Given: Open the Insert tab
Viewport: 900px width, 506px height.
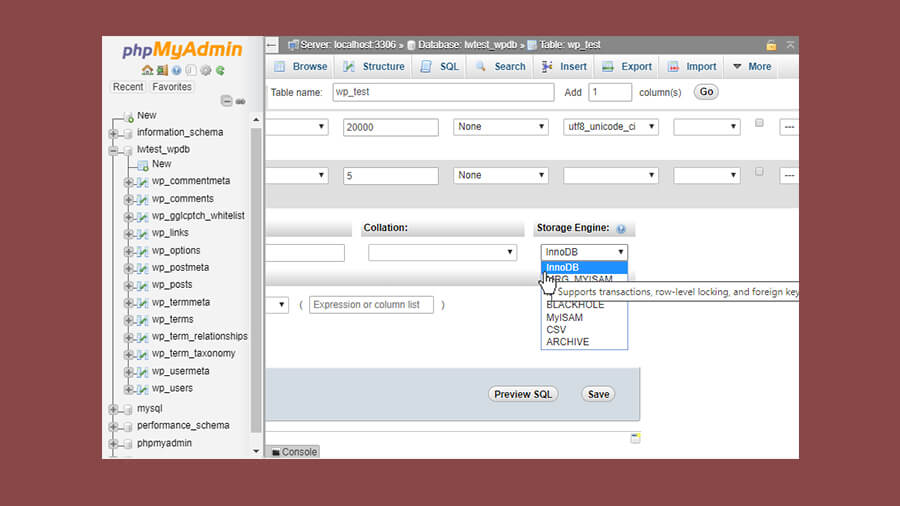Looking at the screenshot, I should (x=564, y=67).
